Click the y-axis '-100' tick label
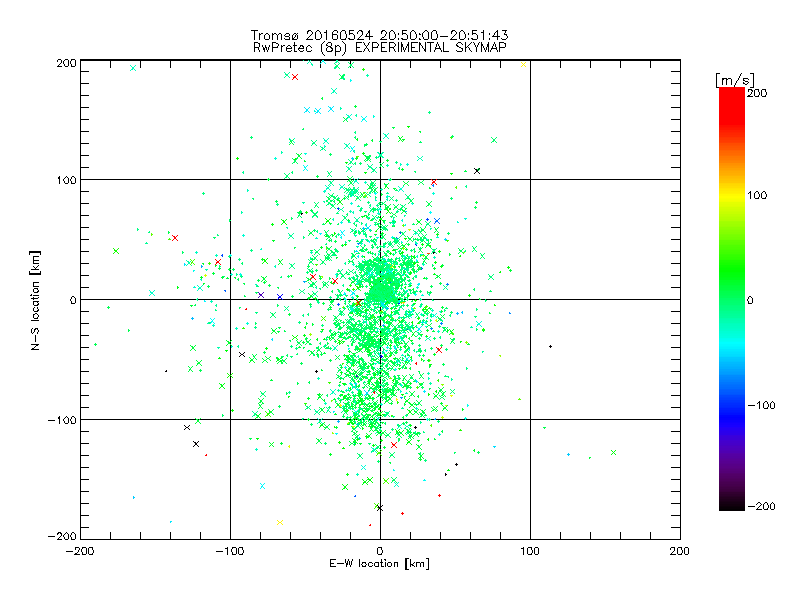This screenshot has height=600, width=800. point(62,420)
